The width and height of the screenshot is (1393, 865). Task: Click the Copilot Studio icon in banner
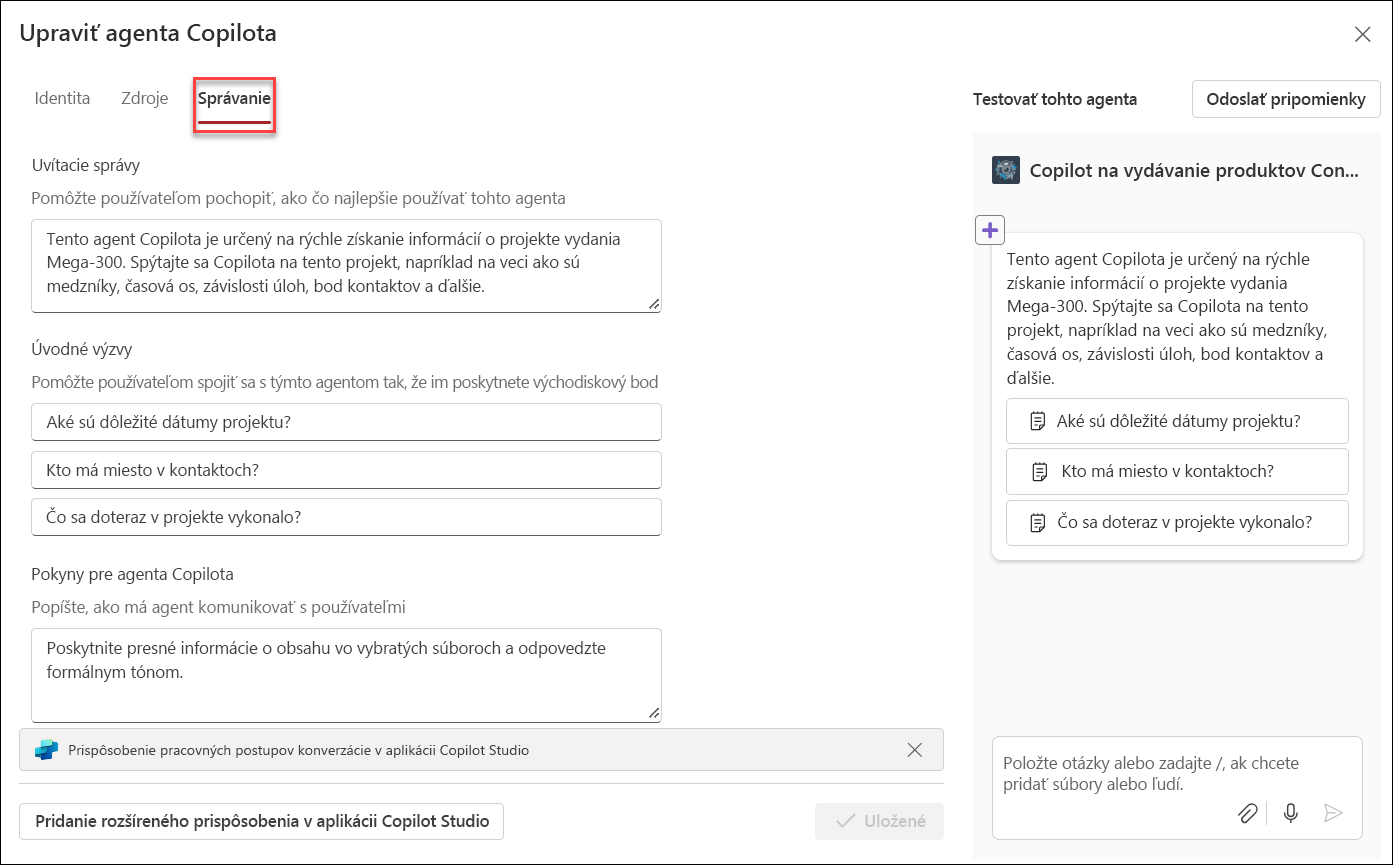[46, 750]
